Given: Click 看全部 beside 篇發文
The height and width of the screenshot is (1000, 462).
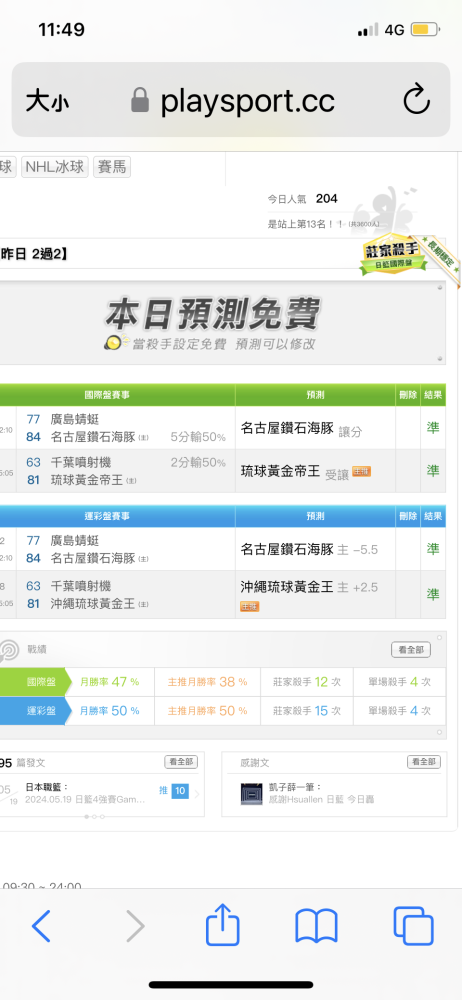Looking at the screenshot, I should (x=181, y=762).
